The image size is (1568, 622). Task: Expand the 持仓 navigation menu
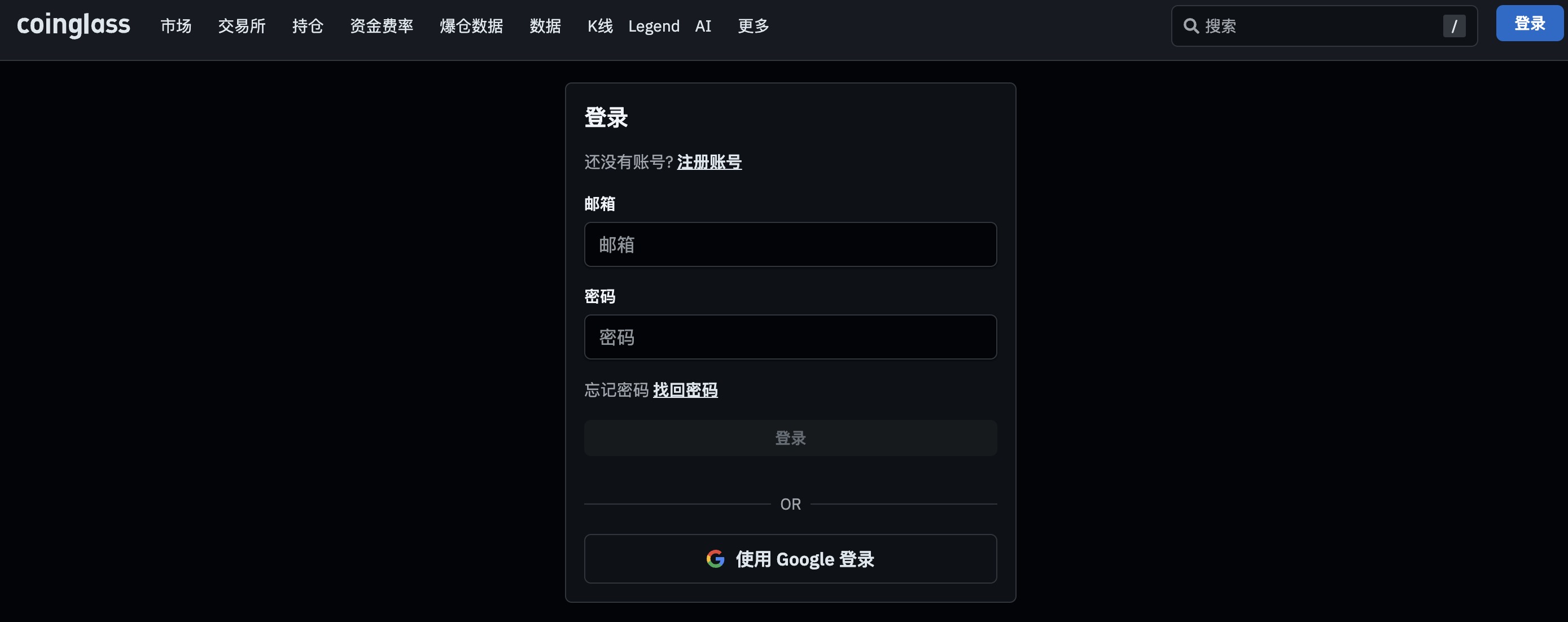(308, 26)
